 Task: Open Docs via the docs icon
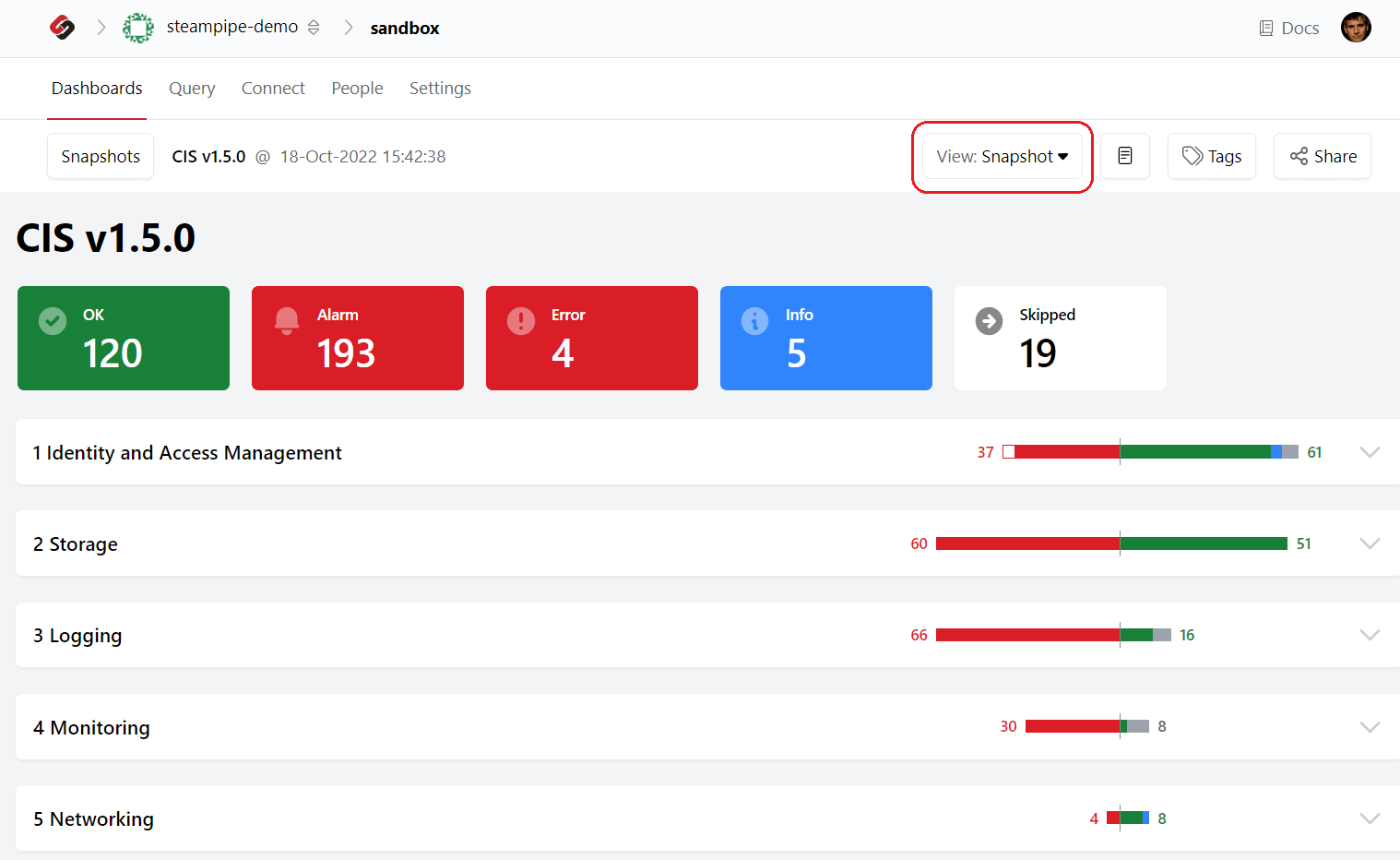point(1266,28)
